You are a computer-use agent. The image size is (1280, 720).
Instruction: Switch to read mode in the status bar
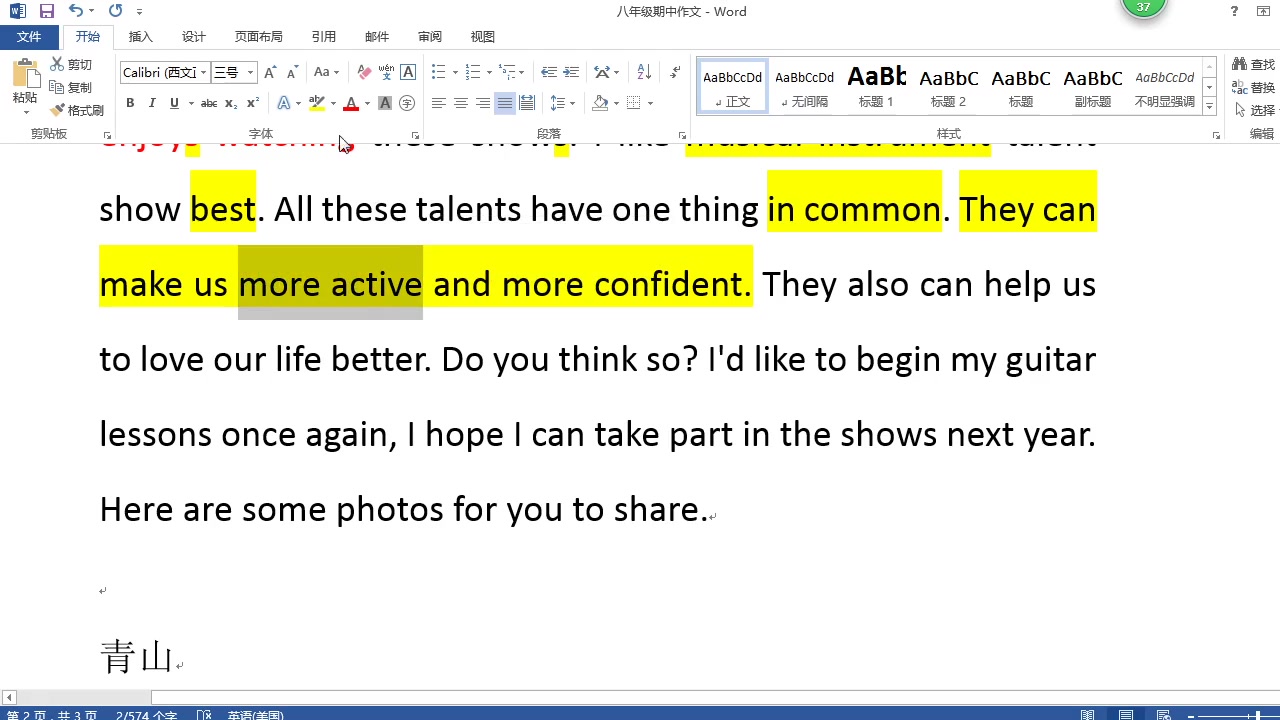coord(1087,715)
